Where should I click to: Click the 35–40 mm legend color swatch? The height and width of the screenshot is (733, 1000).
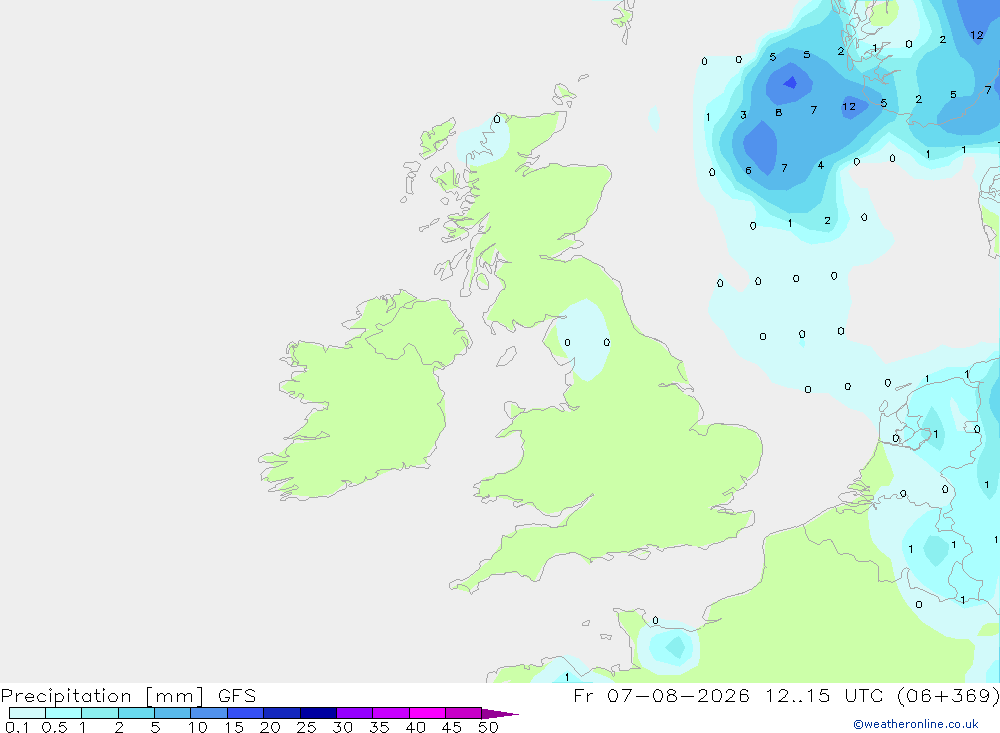[x=391, y=713]
